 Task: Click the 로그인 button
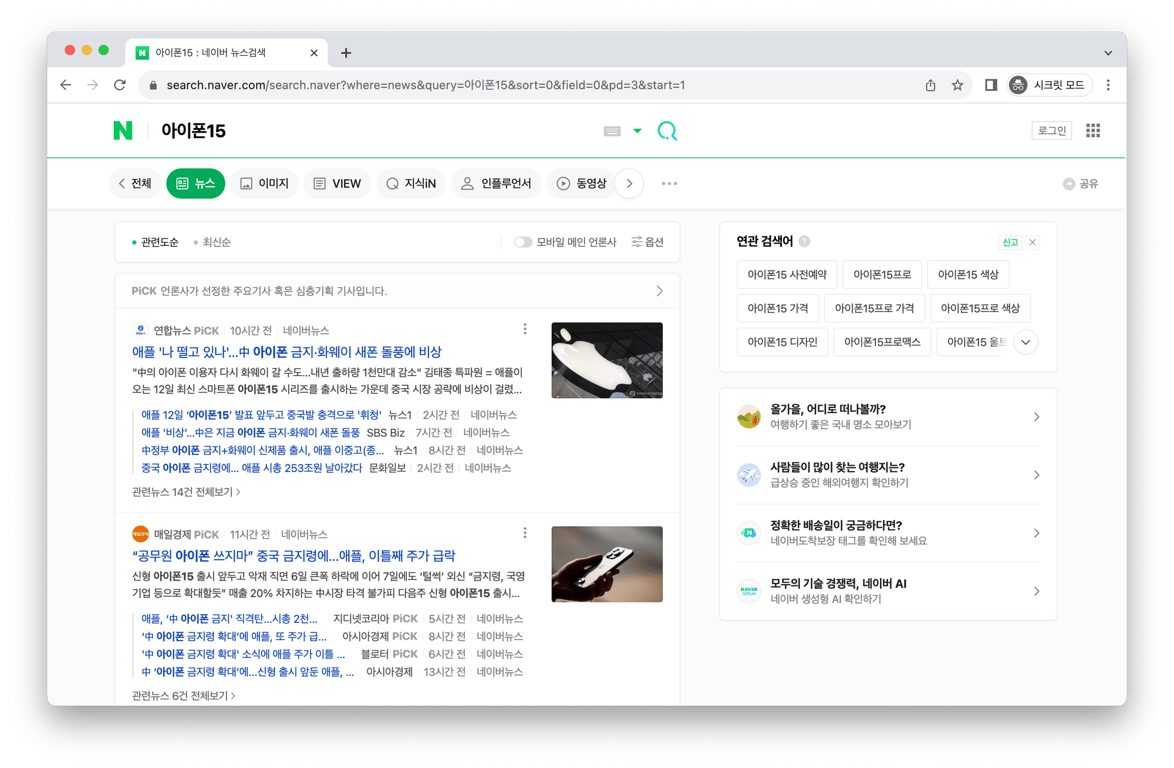[1052, 130]
